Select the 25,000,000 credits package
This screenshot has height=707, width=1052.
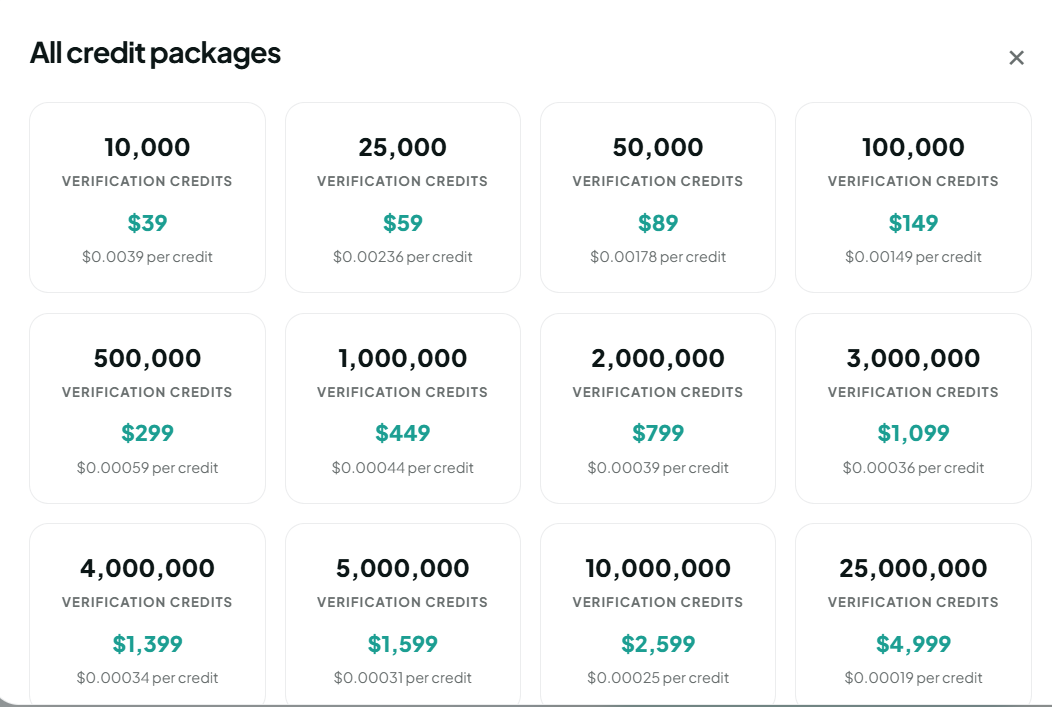click(x=913, y=614)
